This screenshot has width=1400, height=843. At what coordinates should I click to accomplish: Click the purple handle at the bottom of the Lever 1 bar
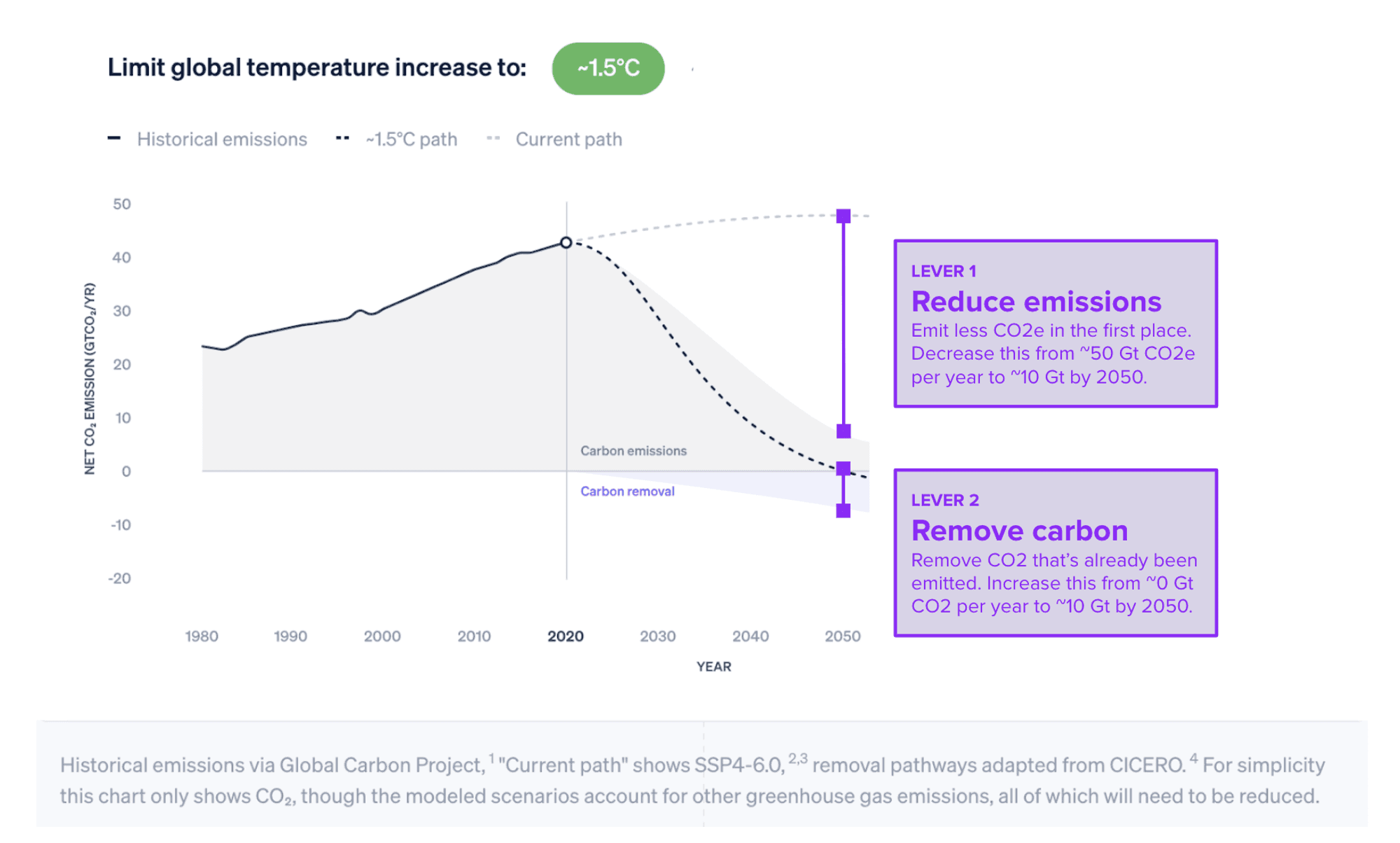843,431
